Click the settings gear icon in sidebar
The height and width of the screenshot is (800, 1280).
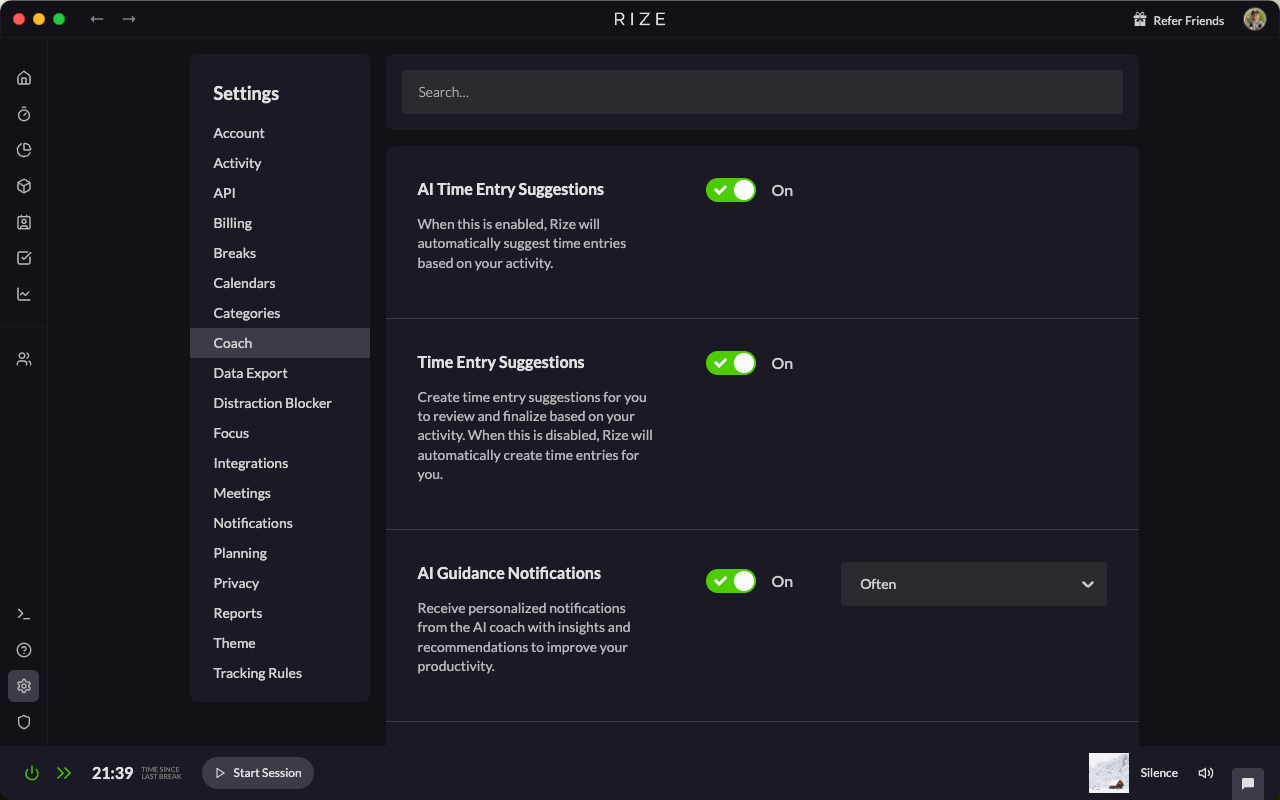pos(24,686)
